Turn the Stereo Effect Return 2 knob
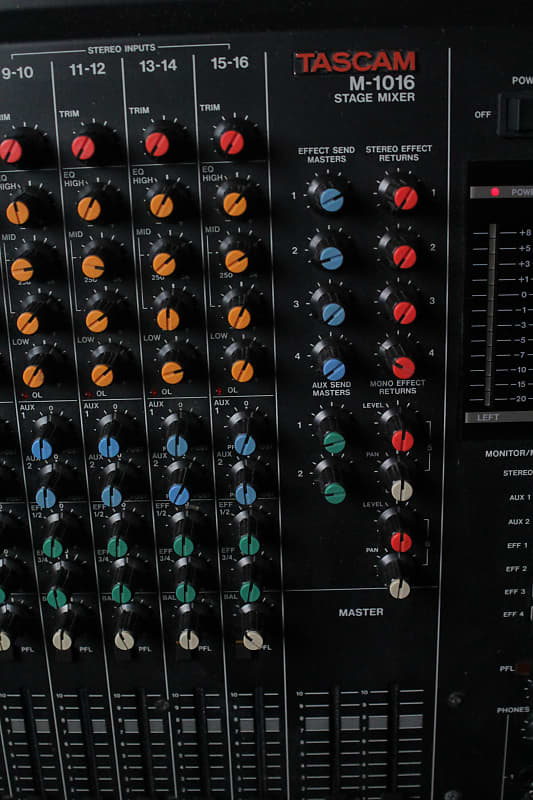The width and height of the screenshot is (533, 800). [404, 257]
